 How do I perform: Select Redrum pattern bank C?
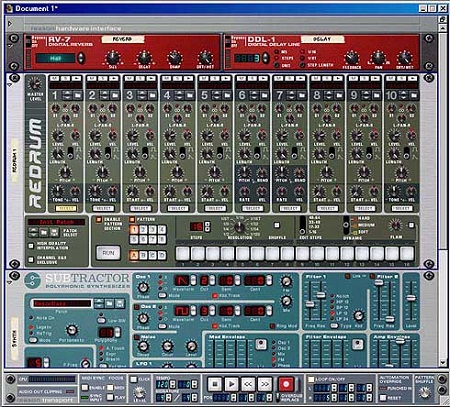tap(153, 255)
